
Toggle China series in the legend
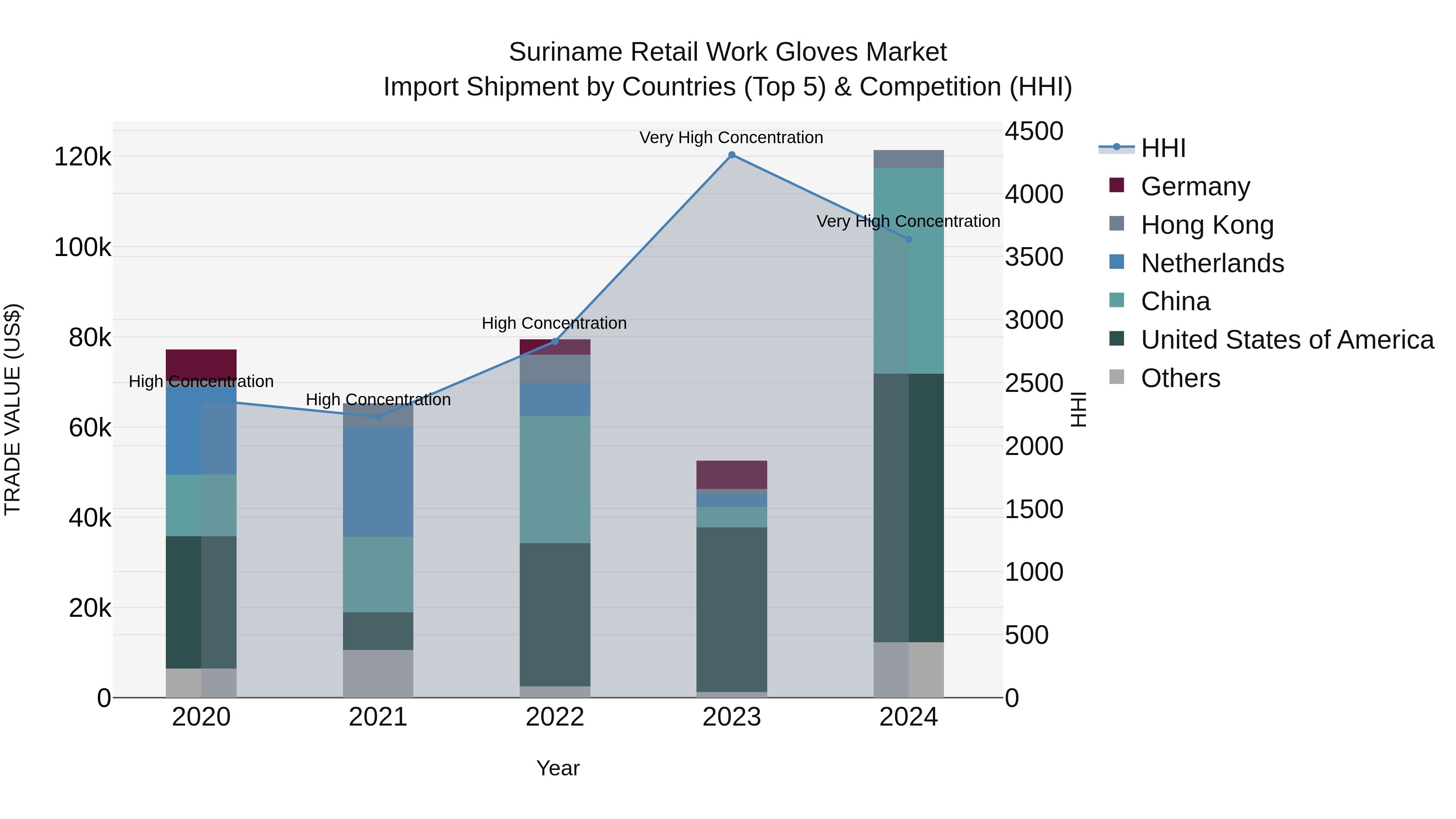tap(1160, 301)
